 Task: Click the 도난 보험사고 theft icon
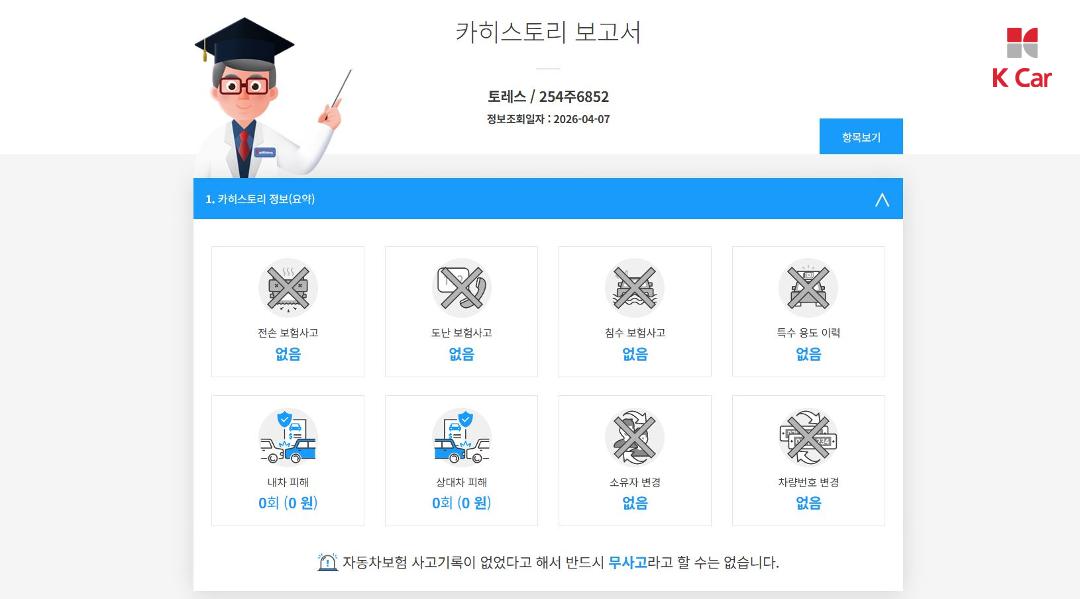461,288
